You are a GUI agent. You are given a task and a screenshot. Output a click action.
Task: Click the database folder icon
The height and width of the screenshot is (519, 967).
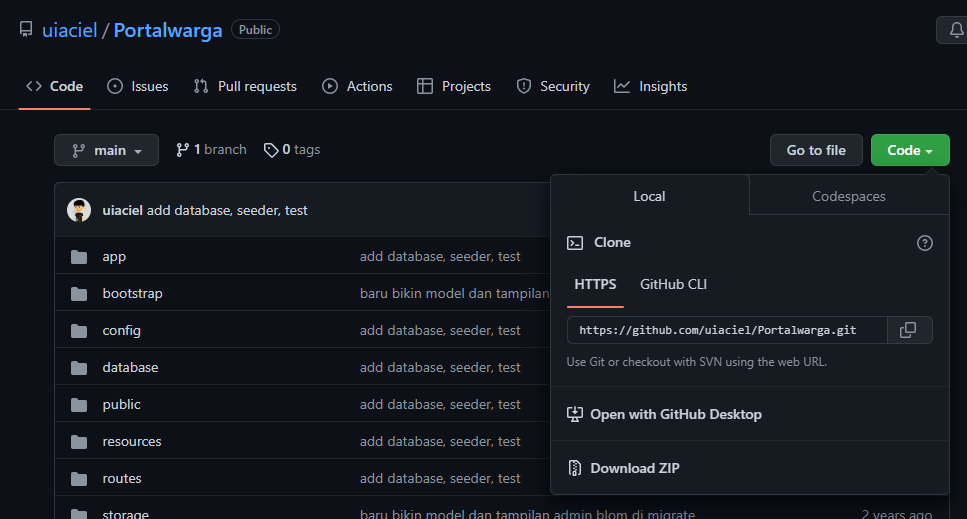[79, 367]
